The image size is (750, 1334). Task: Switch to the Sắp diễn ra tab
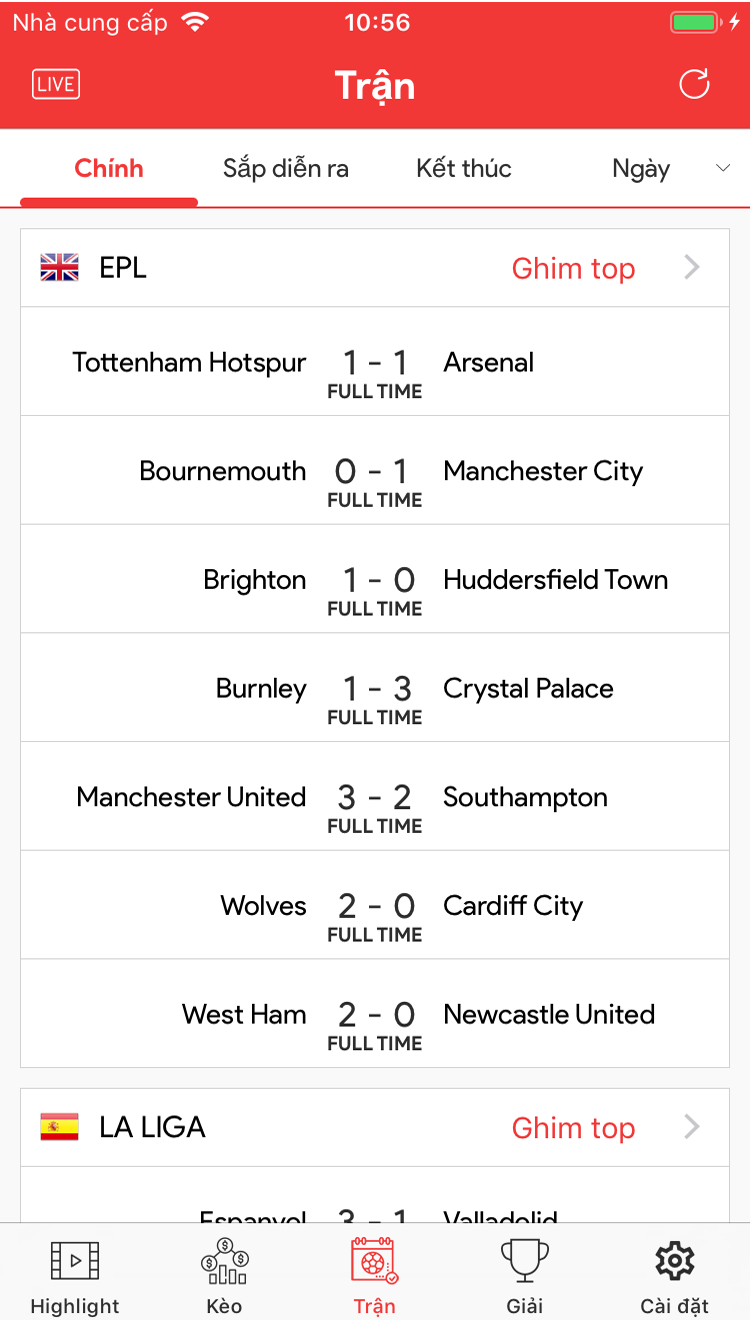286,168
